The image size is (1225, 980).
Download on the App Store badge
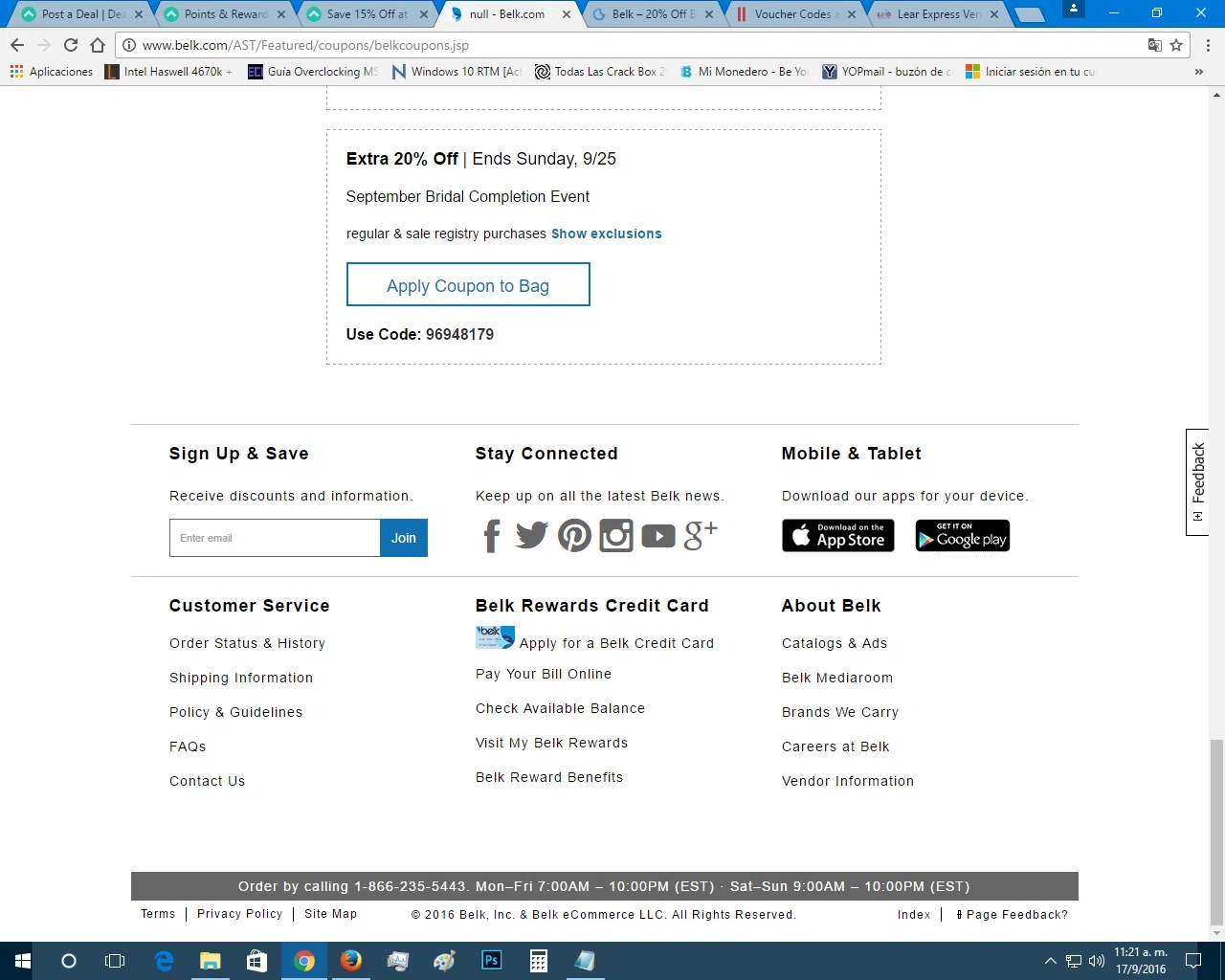click(838, 536)
